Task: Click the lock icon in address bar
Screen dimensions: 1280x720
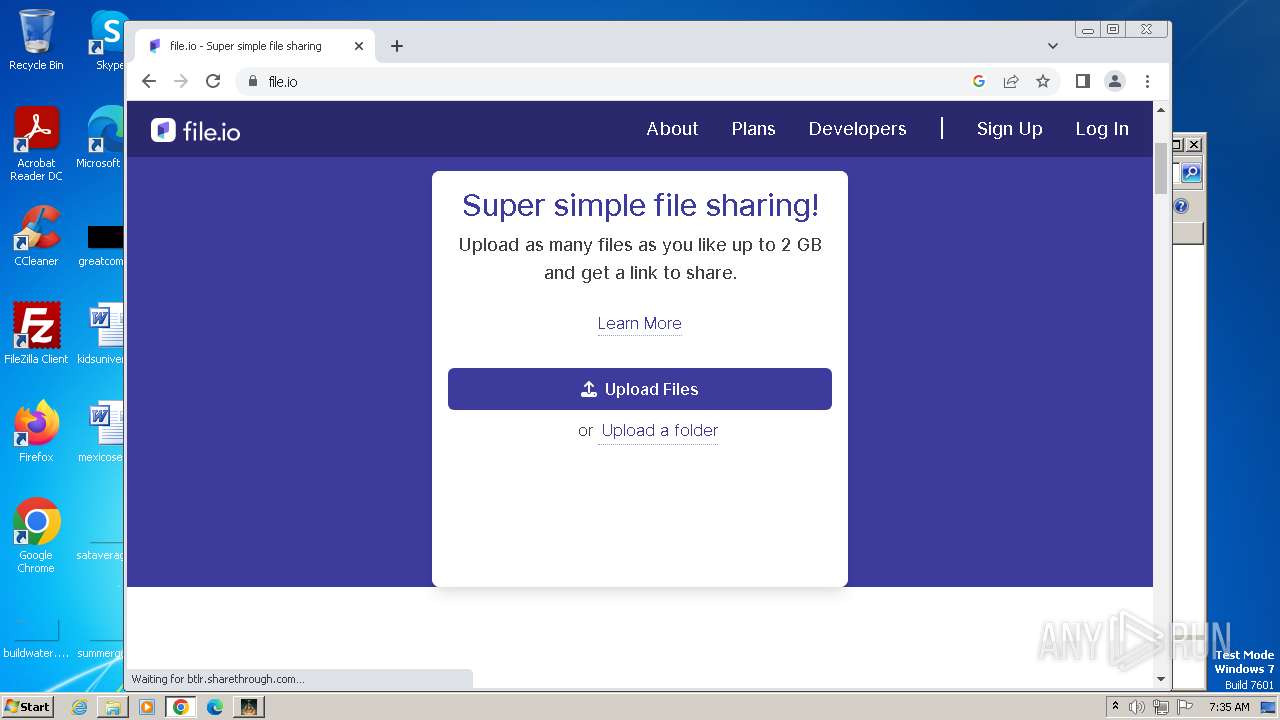Action: pyautogui.click(x=253, y=81)
